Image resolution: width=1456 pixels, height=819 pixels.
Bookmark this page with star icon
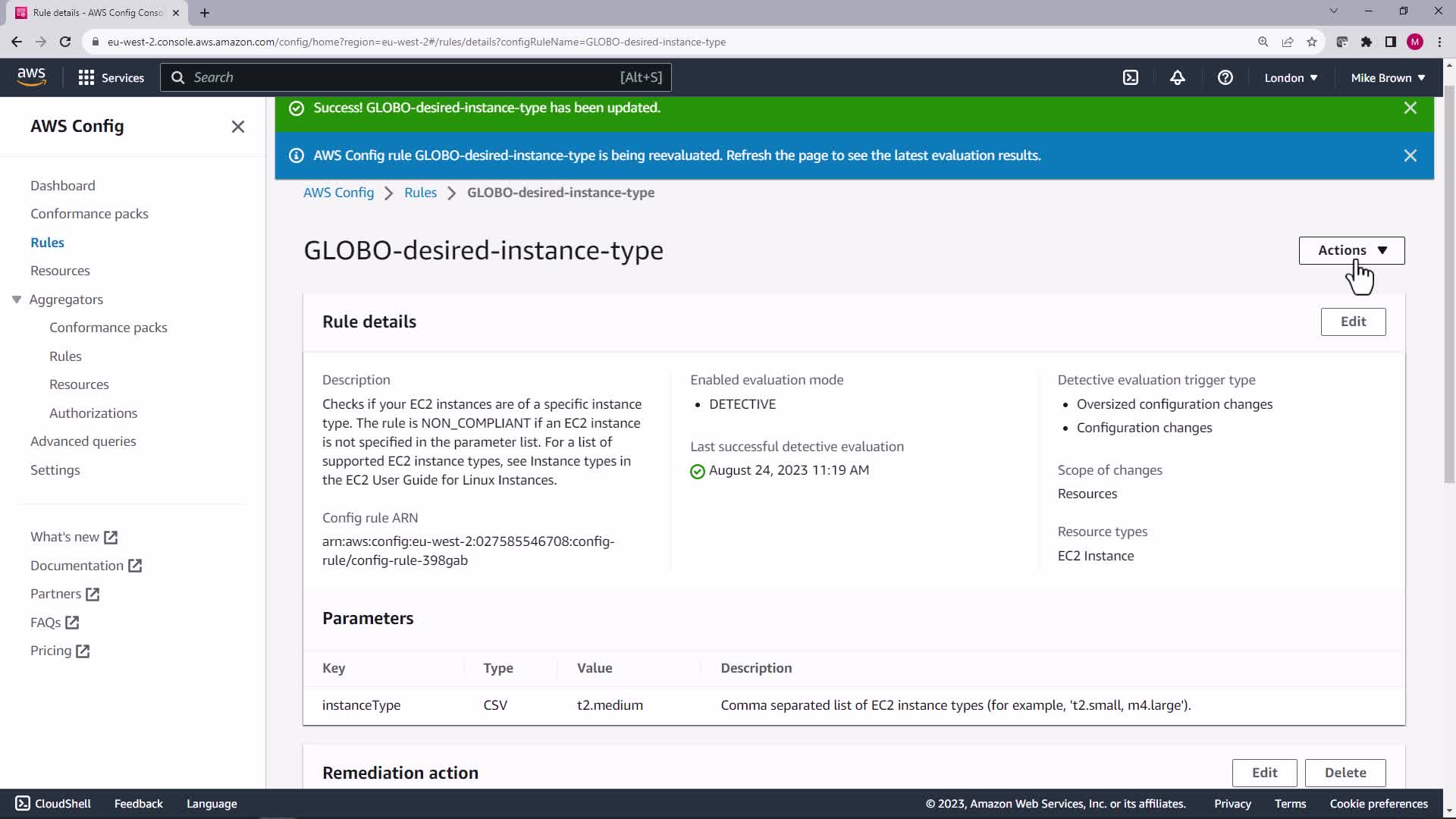pyautogui.click(x=1311, y=42)
